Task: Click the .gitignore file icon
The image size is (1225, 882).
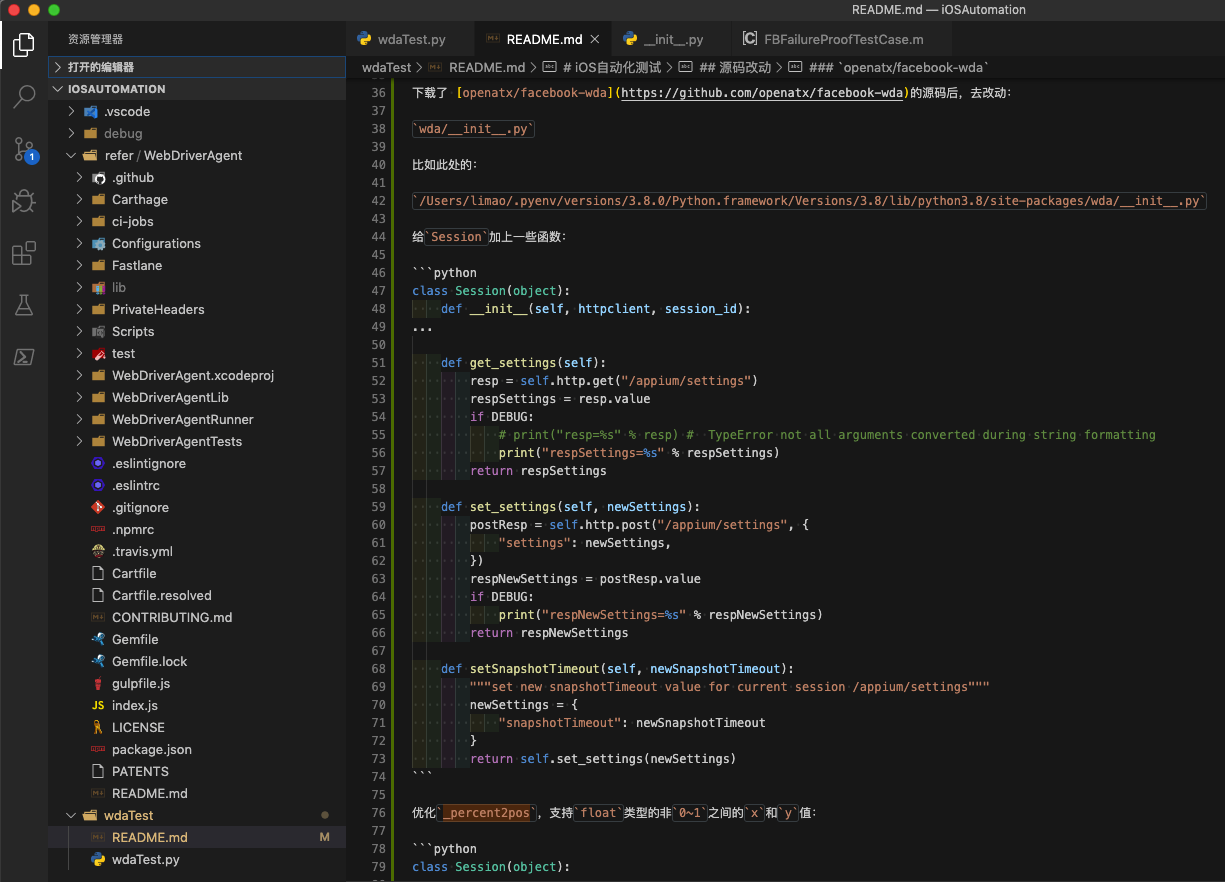Action: point(98,507)
